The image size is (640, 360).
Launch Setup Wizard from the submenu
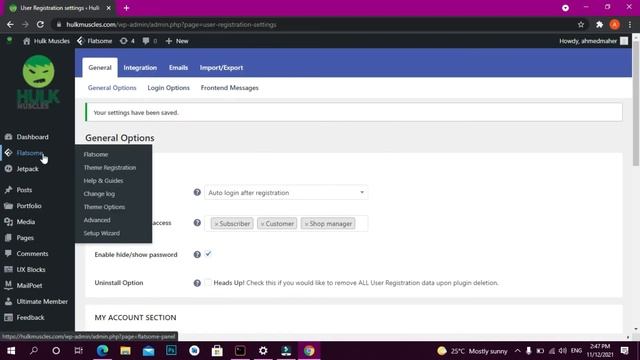(102, 233)
